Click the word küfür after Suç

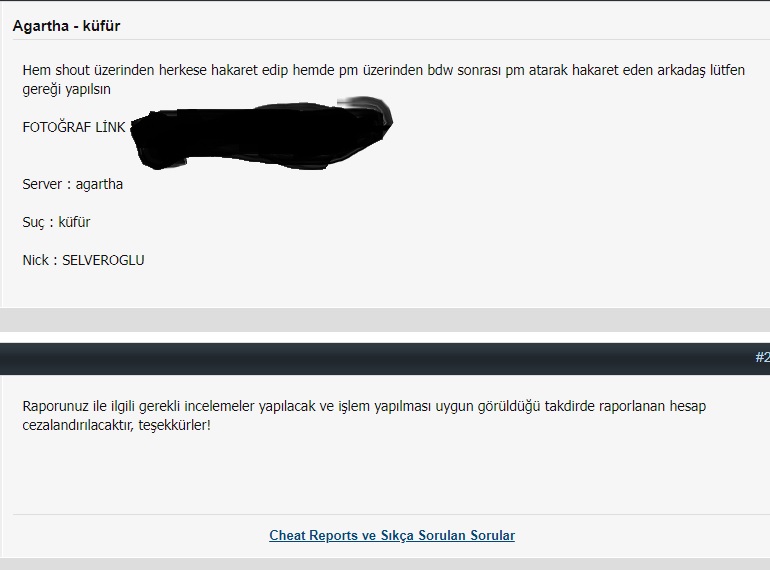pyautogui.click(x=74, y=222)
